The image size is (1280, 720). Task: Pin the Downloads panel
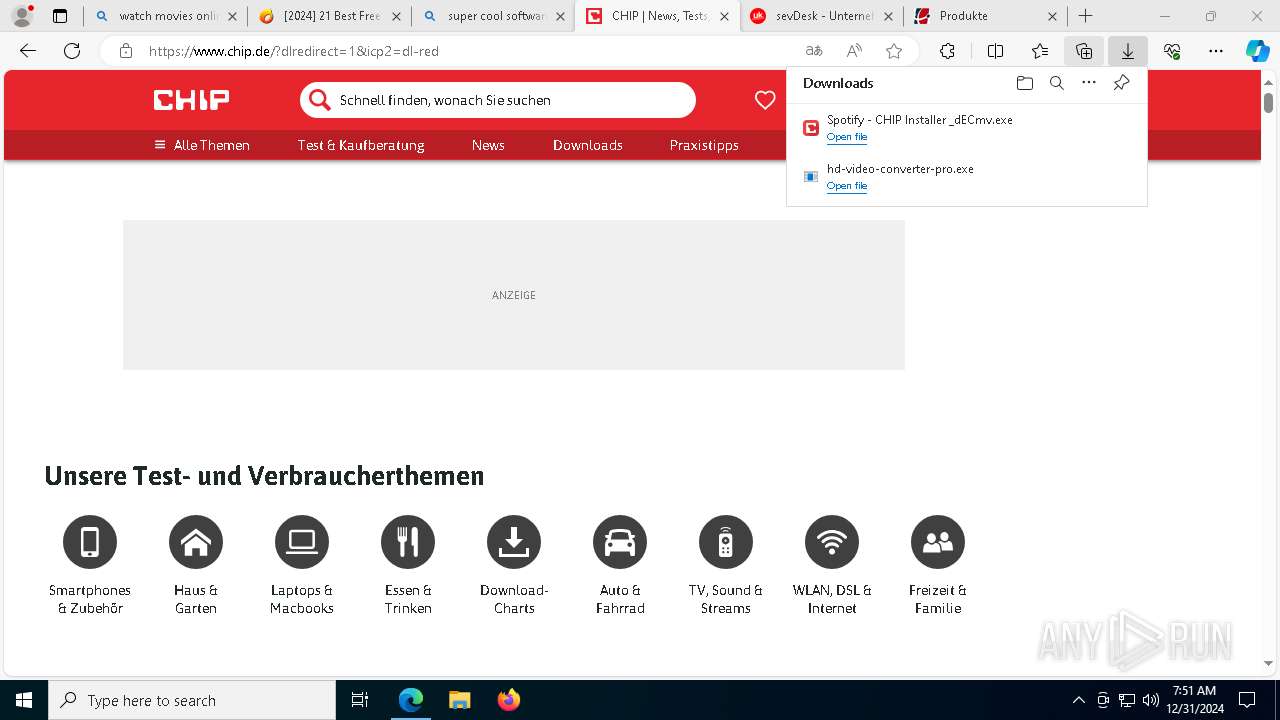coord(1121,83)
